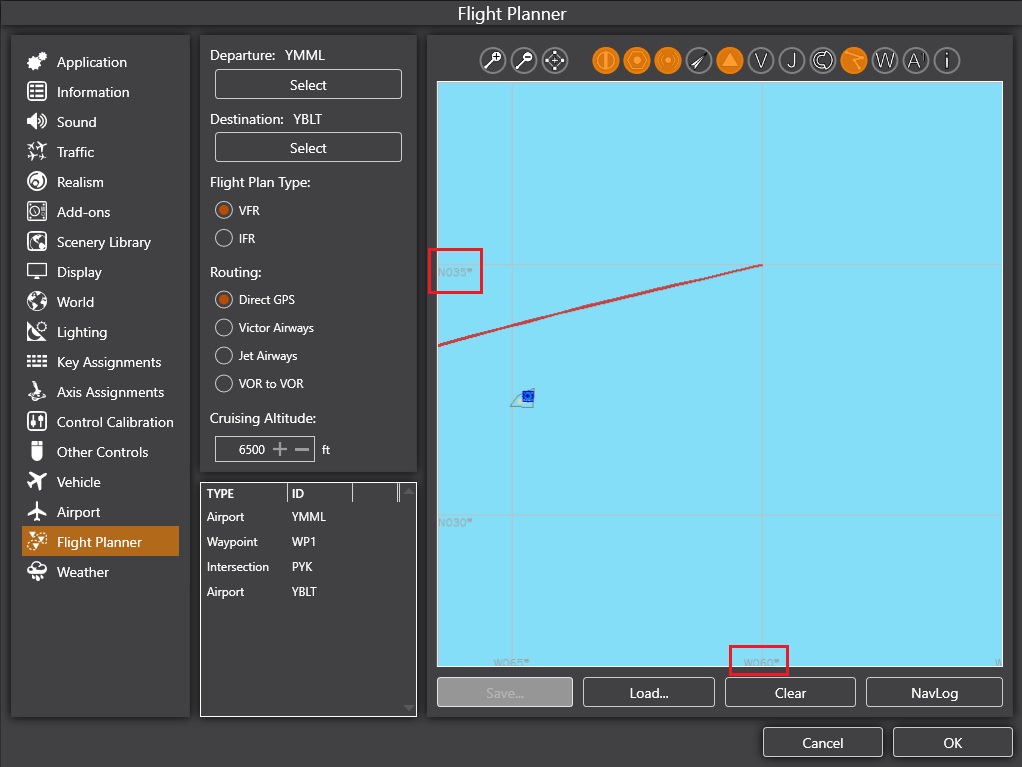Click the zoom out magnifier icon
1022x767 pixels.
[523, 61]
